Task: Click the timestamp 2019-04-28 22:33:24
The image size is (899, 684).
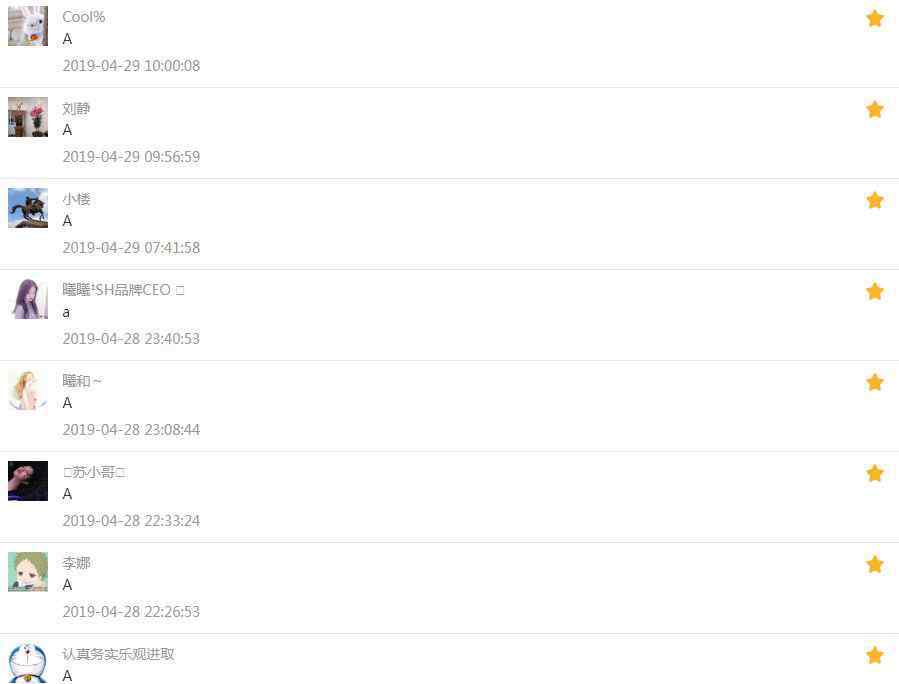Action: (x=131, y=521)
